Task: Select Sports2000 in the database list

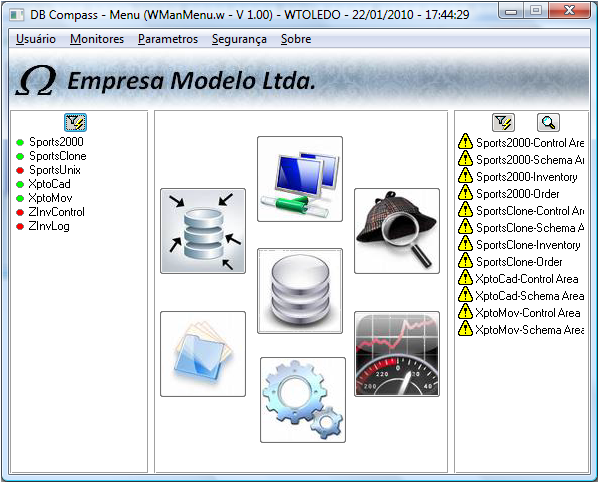Action: (56, 142)
